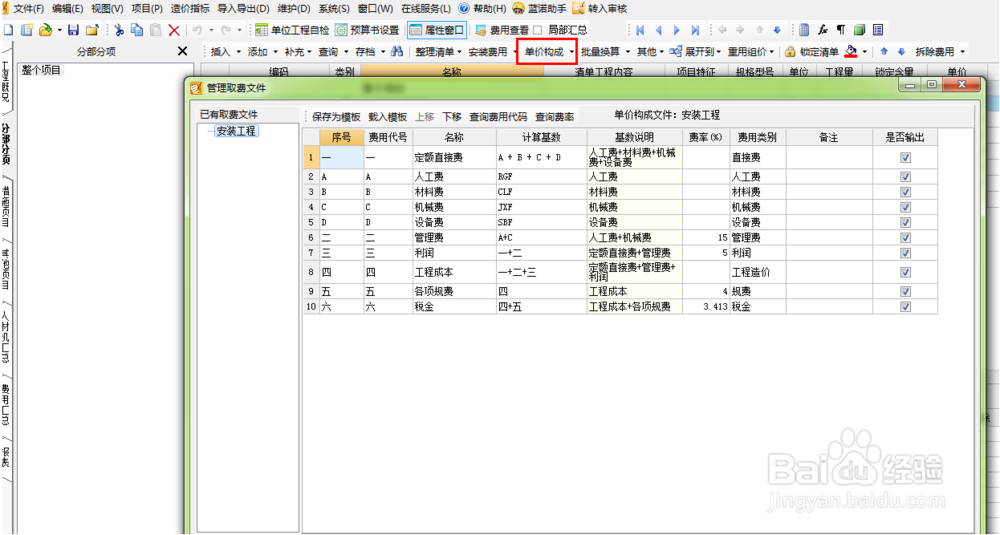Click the scissors cut icon
1000x535 pixels.
coord(119,30)
